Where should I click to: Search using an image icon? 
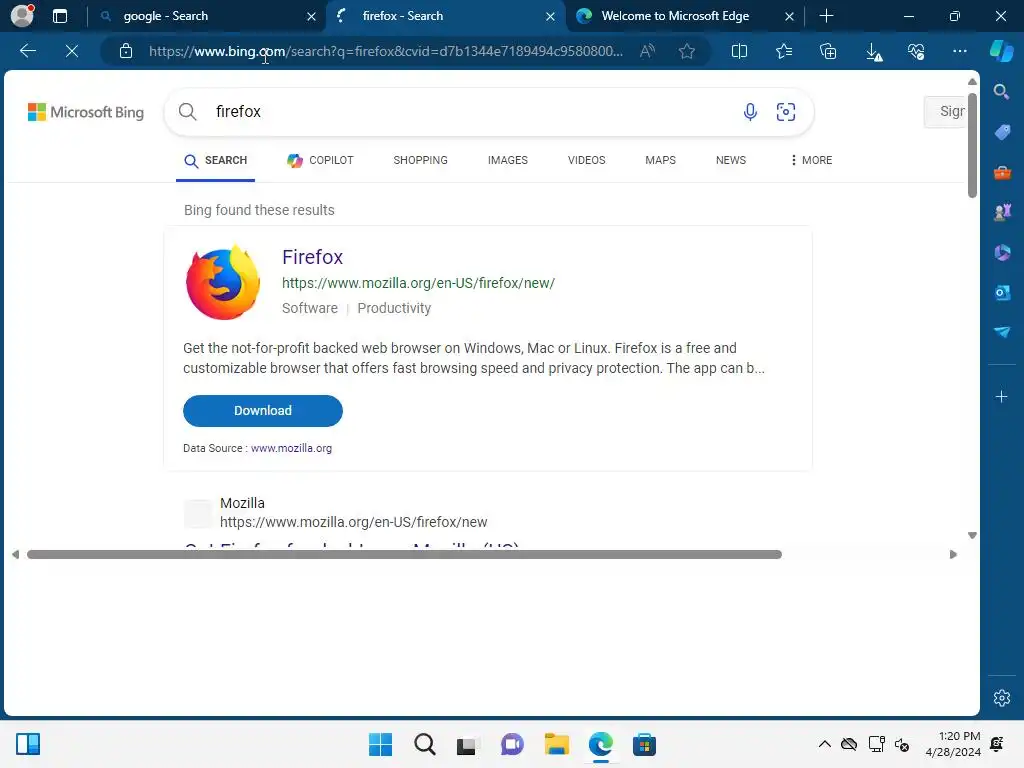786,112
